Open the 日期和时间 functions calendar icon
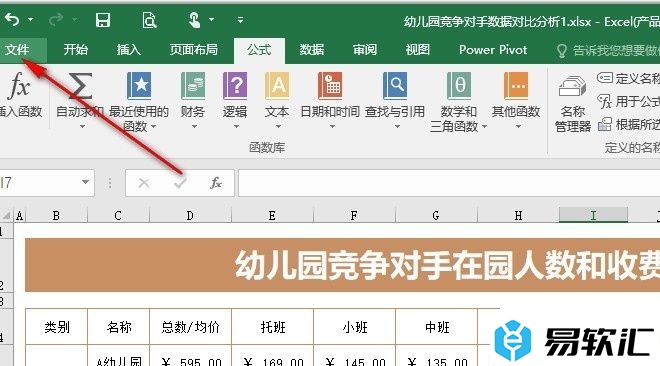 pos(330,85)
